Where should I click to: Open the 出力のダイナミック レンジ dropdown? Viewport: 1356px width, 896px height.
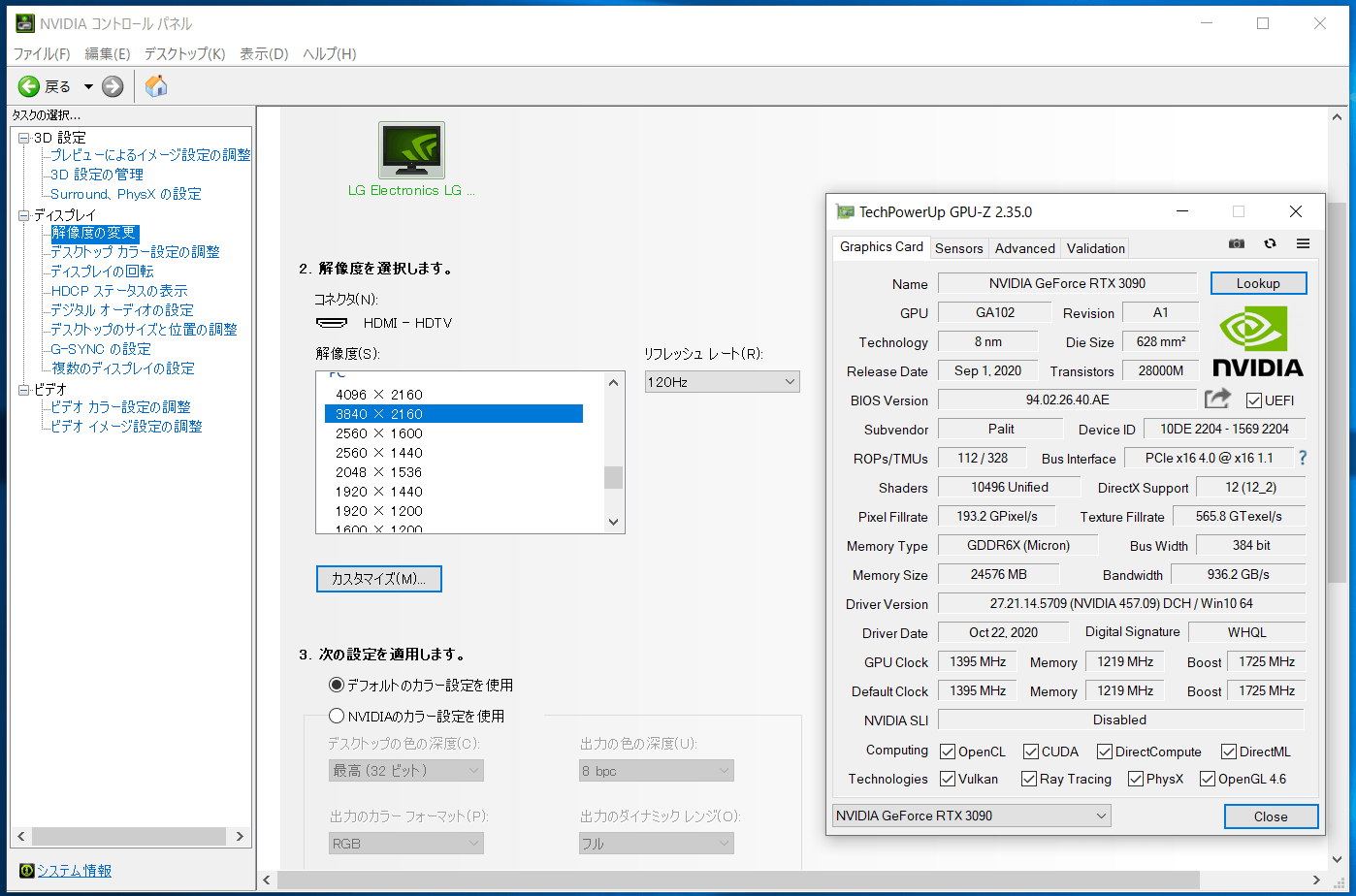point(657,844)
